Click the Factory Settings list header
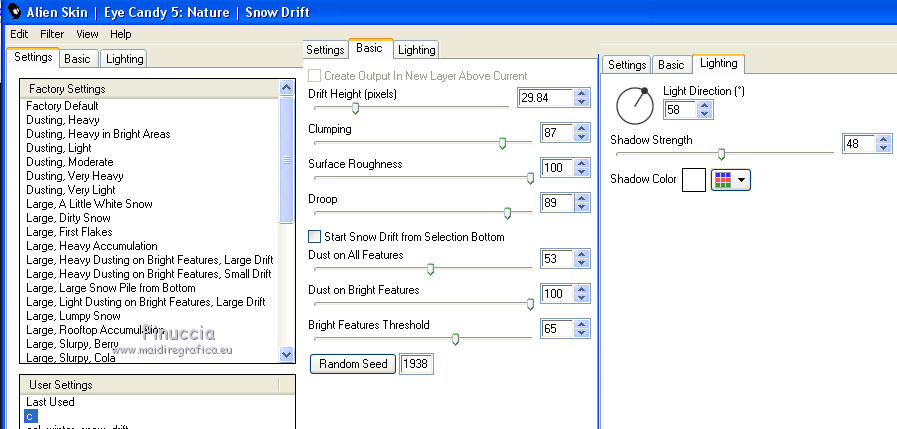897x429 pixels. [149, 89]
